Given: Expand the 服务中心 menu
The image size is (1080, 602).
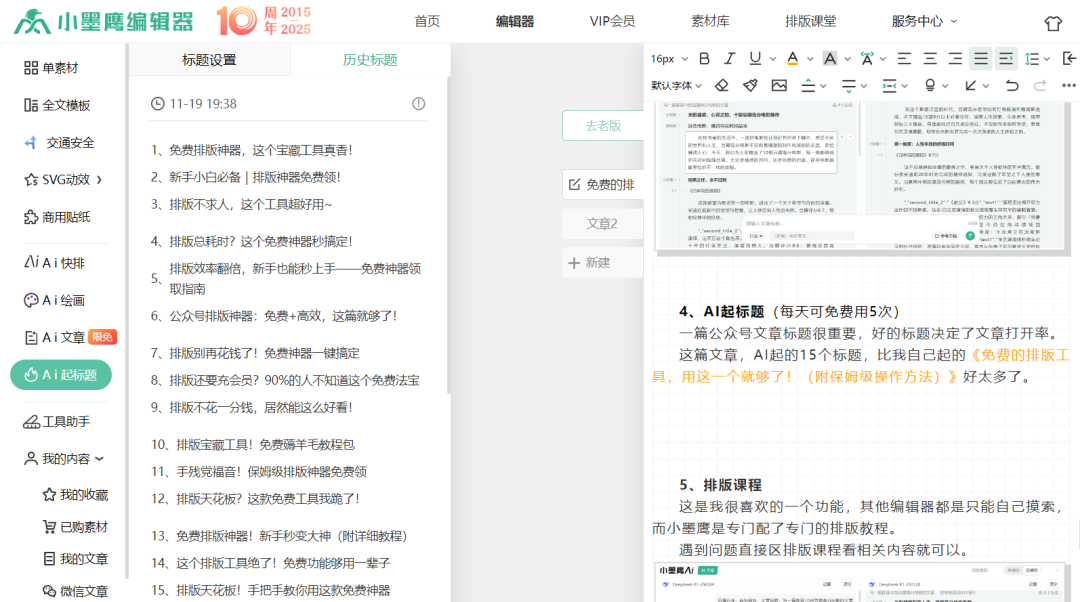Looking at the screenshot, I should (x=923, y=21).
